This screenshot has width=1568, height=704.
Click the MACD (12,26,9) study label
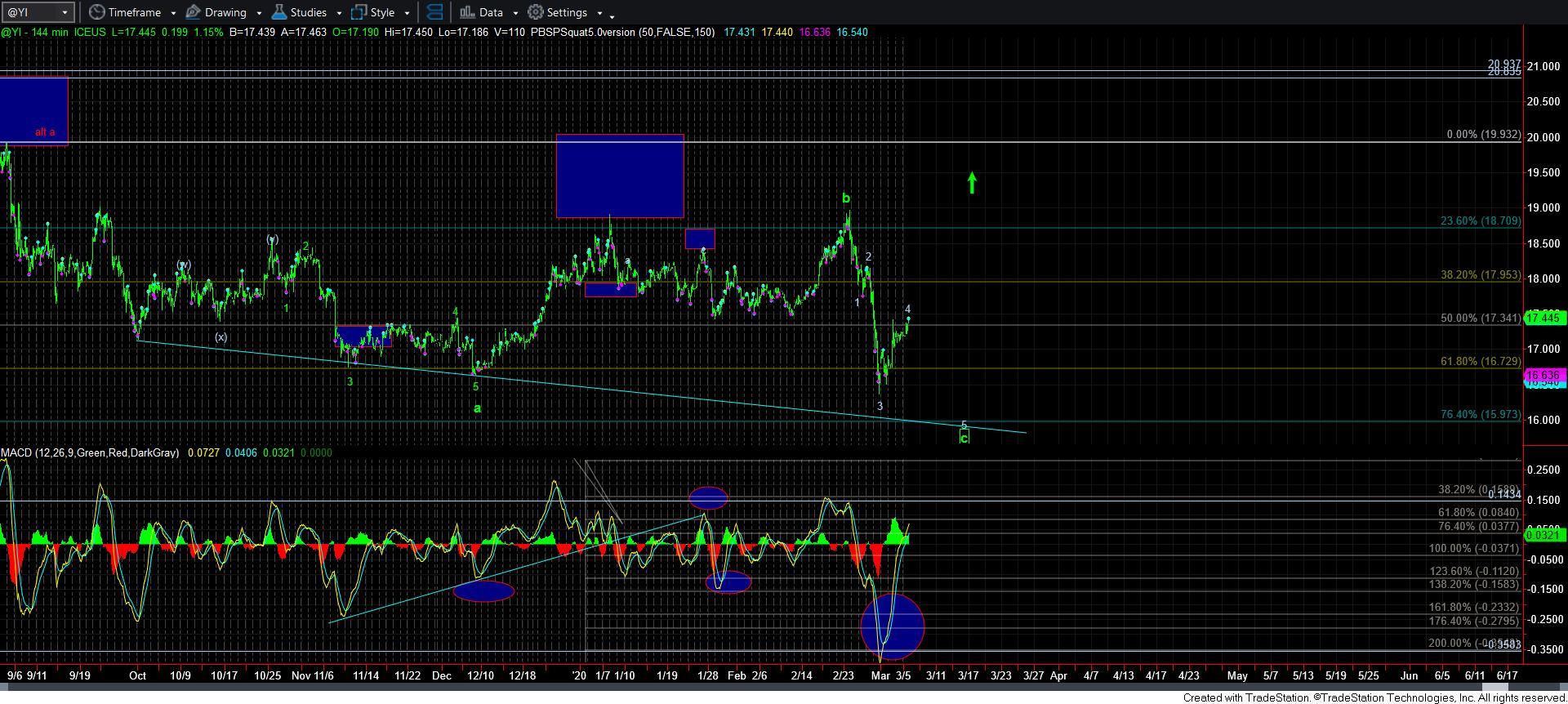(x=90, y=452)
